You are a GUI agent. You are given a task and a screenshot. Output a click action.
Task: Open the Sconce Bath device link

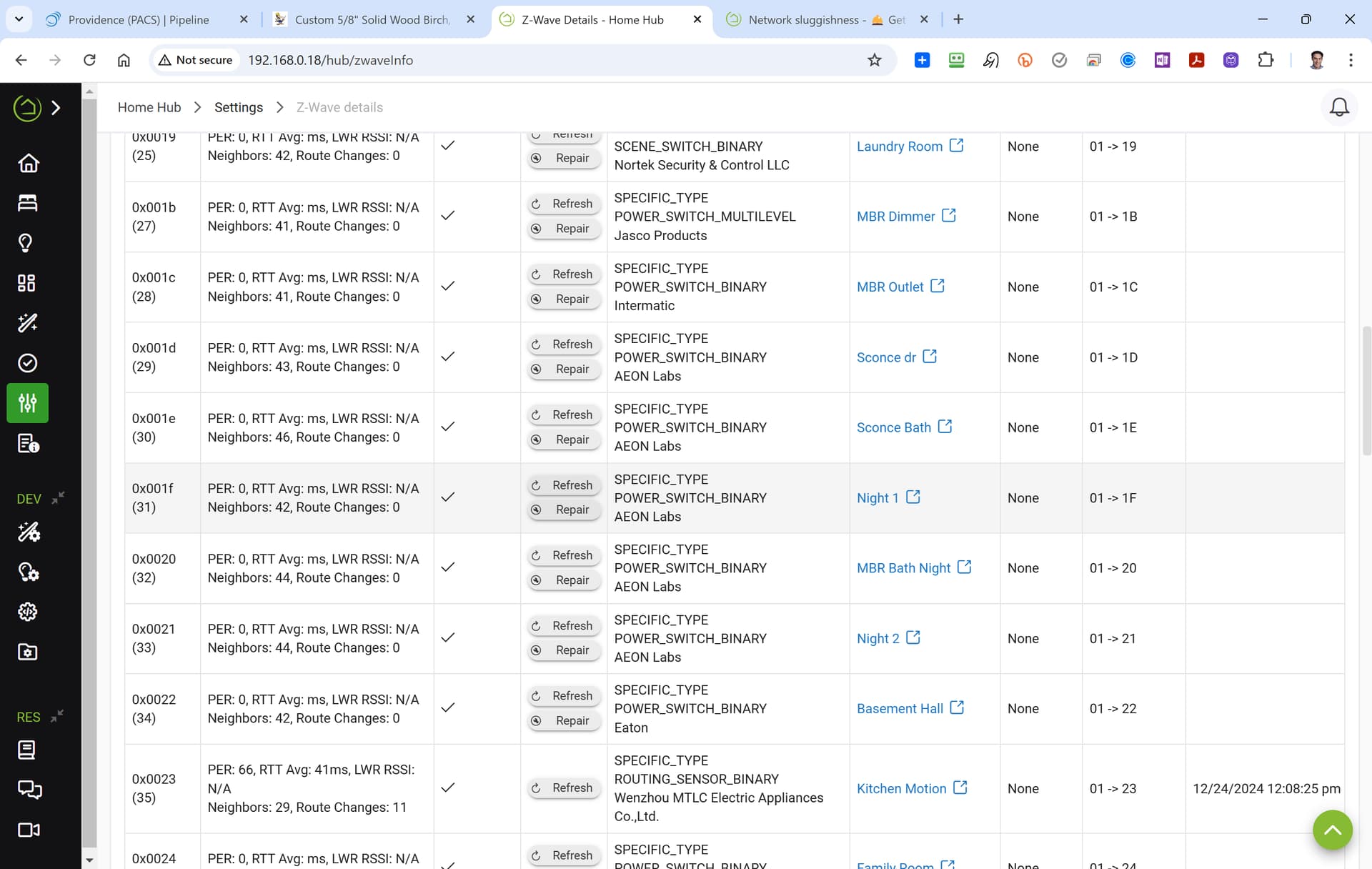(x=894, y=427)
